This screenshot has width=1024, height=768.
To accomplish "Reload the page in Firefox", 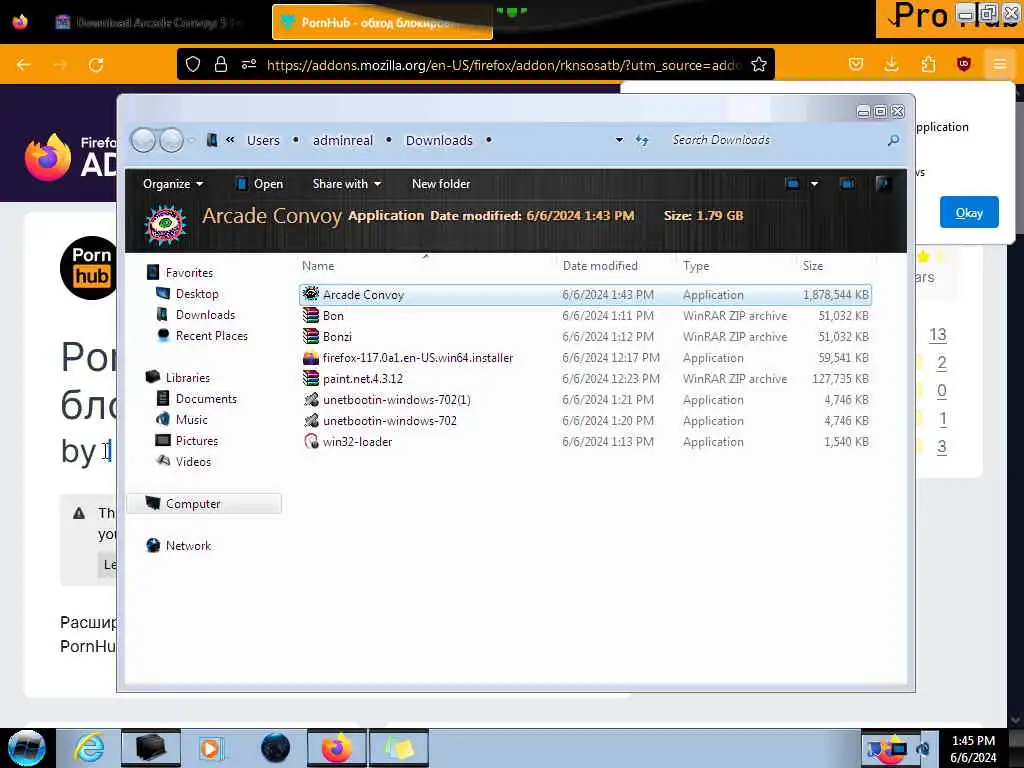I will pyautogui.click(x=96, y=65).
